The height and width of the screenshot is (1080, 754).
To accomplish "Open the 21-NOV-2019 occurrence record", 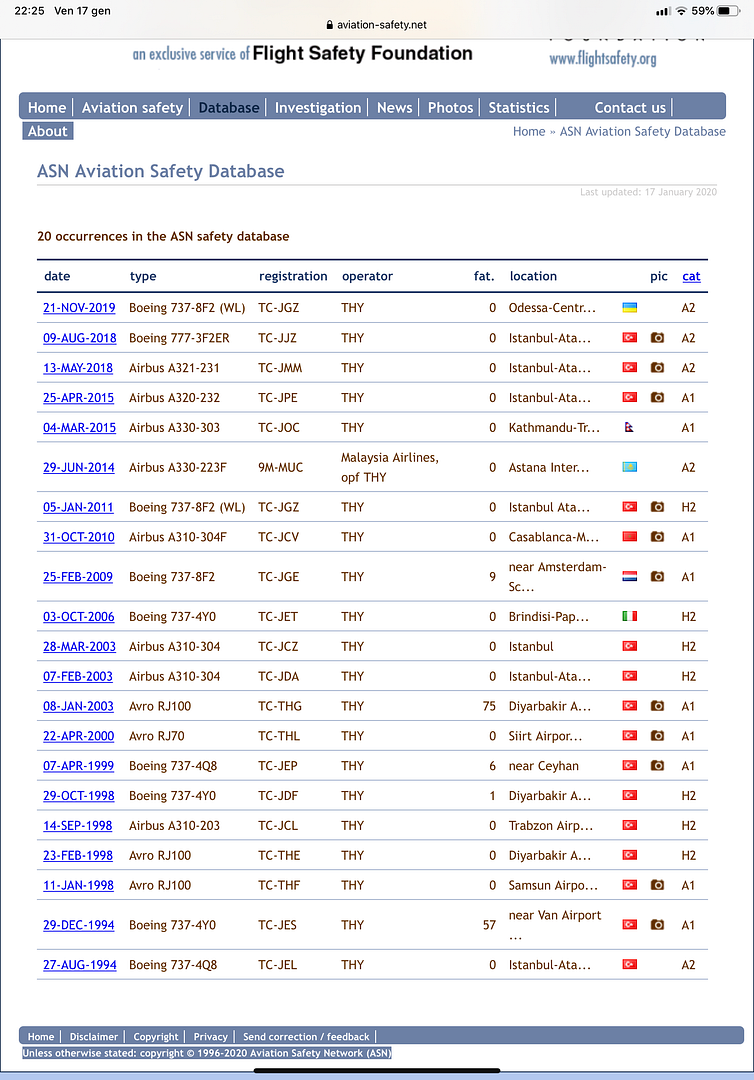I will (x=79, y=307).
